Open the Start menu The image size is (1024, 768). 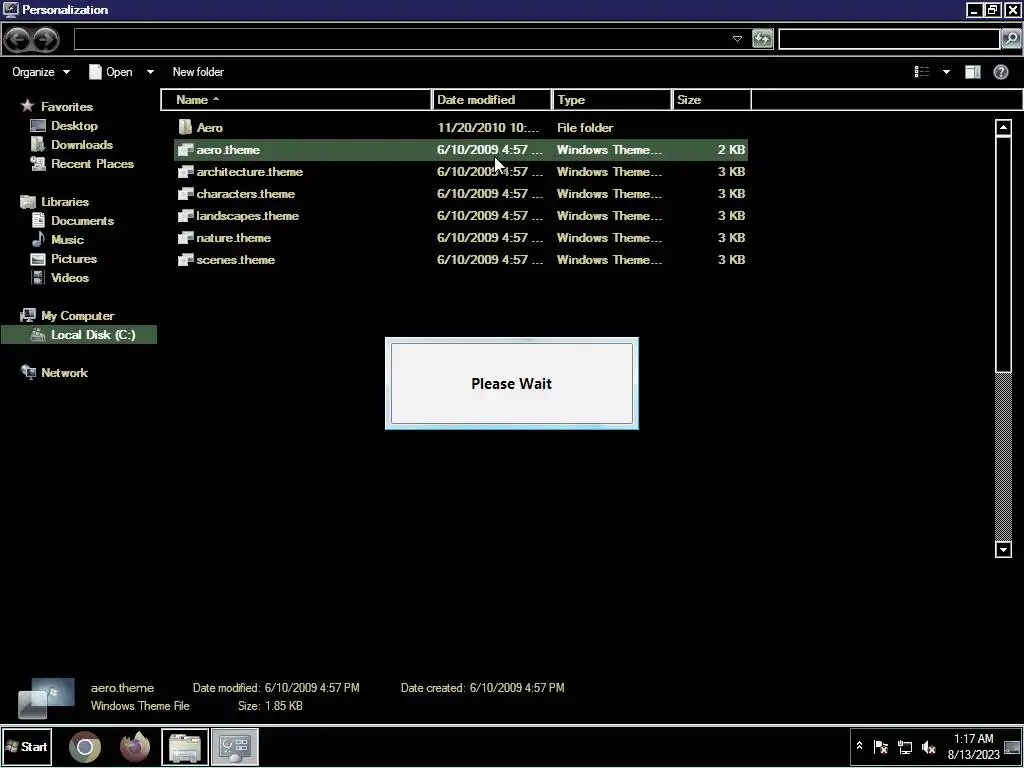click(26, 746)
